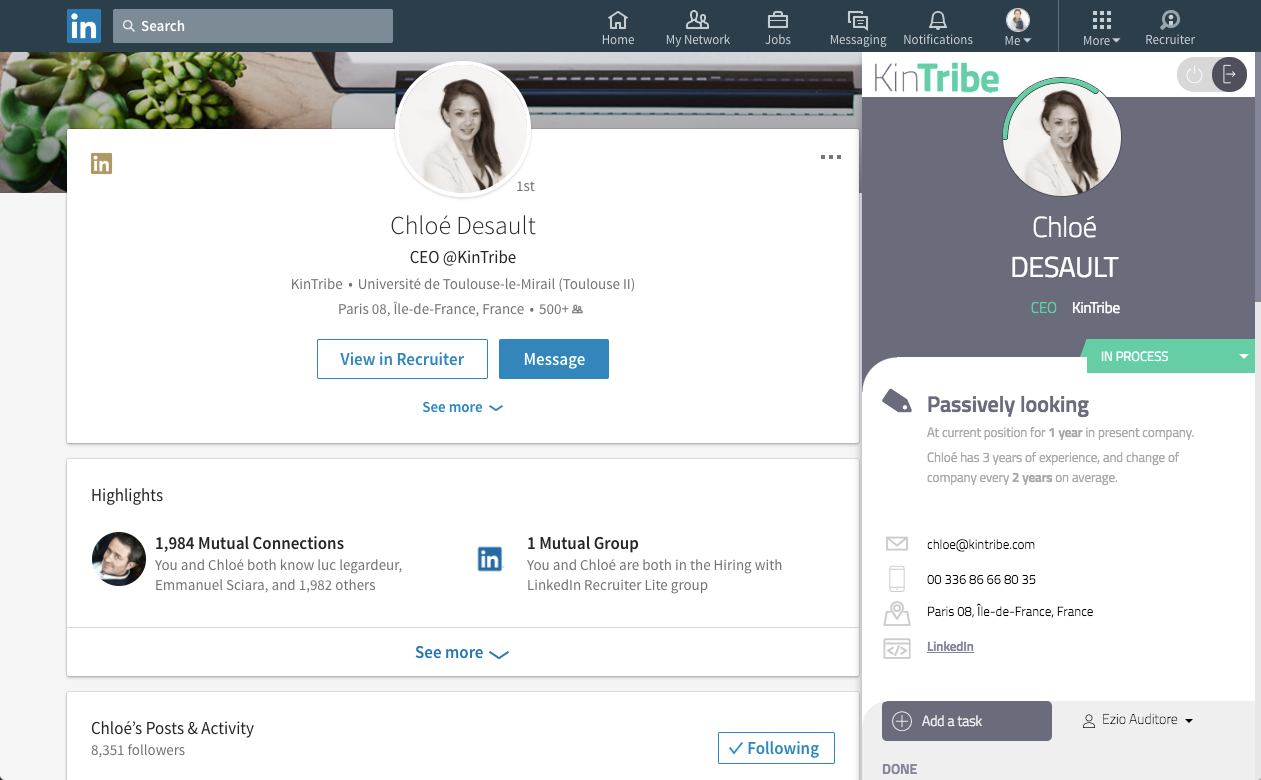Open the three-dot profile options
The width and height of the screenshot is (1261, 780).
[830, 157]
